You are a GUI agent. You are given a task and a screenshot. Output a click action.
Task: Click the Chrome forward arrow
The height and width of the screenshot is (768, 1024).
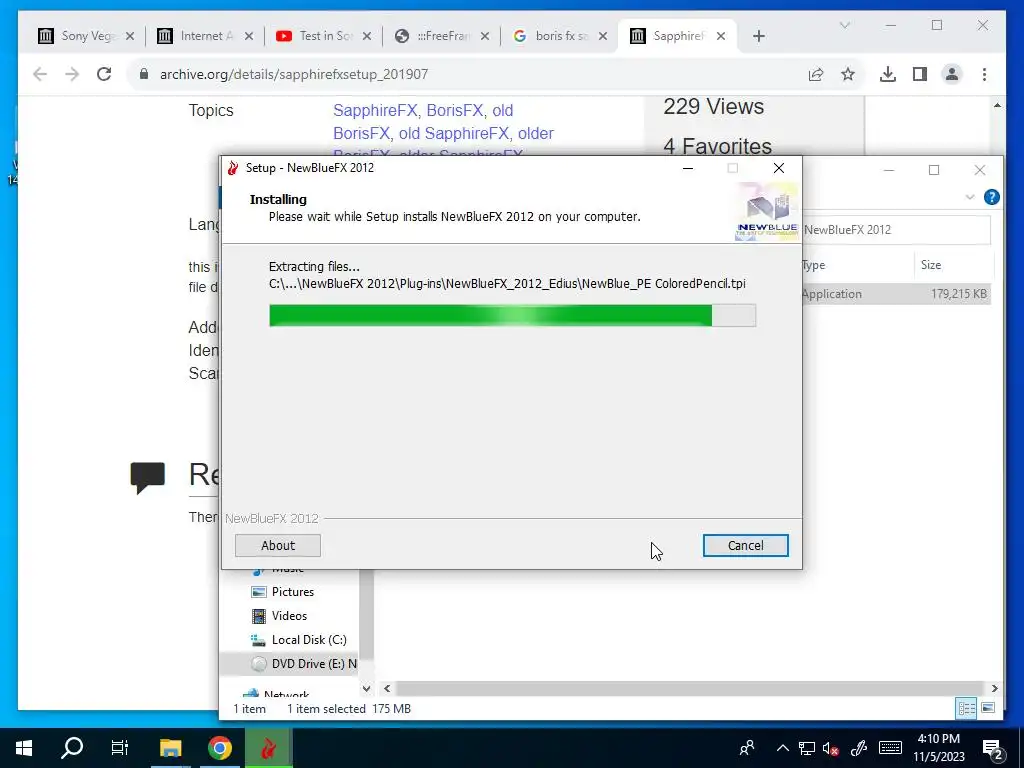point(72,74)
